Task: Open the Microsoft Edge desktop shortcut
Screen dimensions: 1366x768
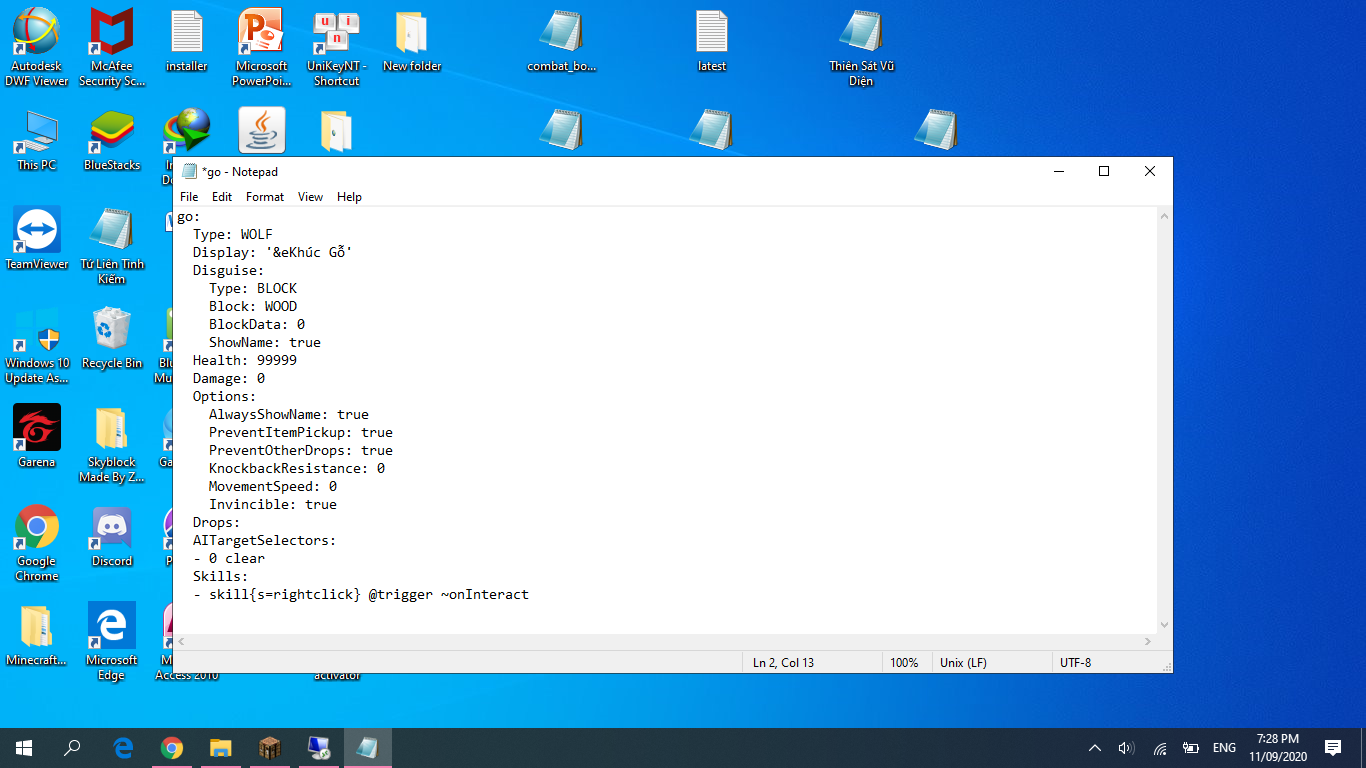Action: 112,628
